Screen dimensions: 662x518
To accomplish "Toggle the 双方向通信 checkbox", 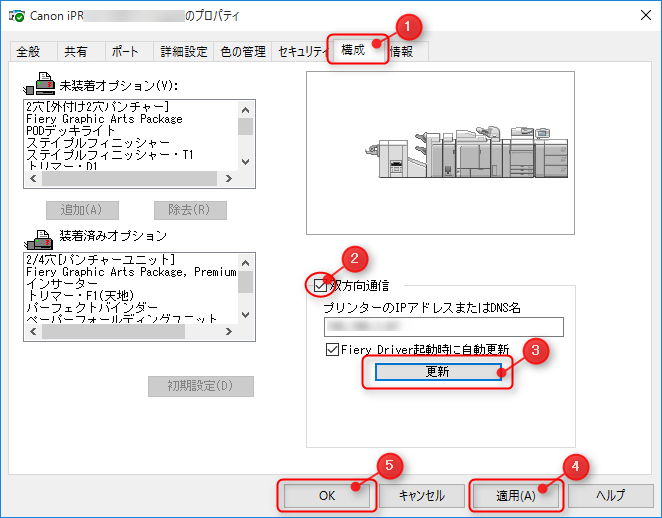I will (x=320, y=286).
